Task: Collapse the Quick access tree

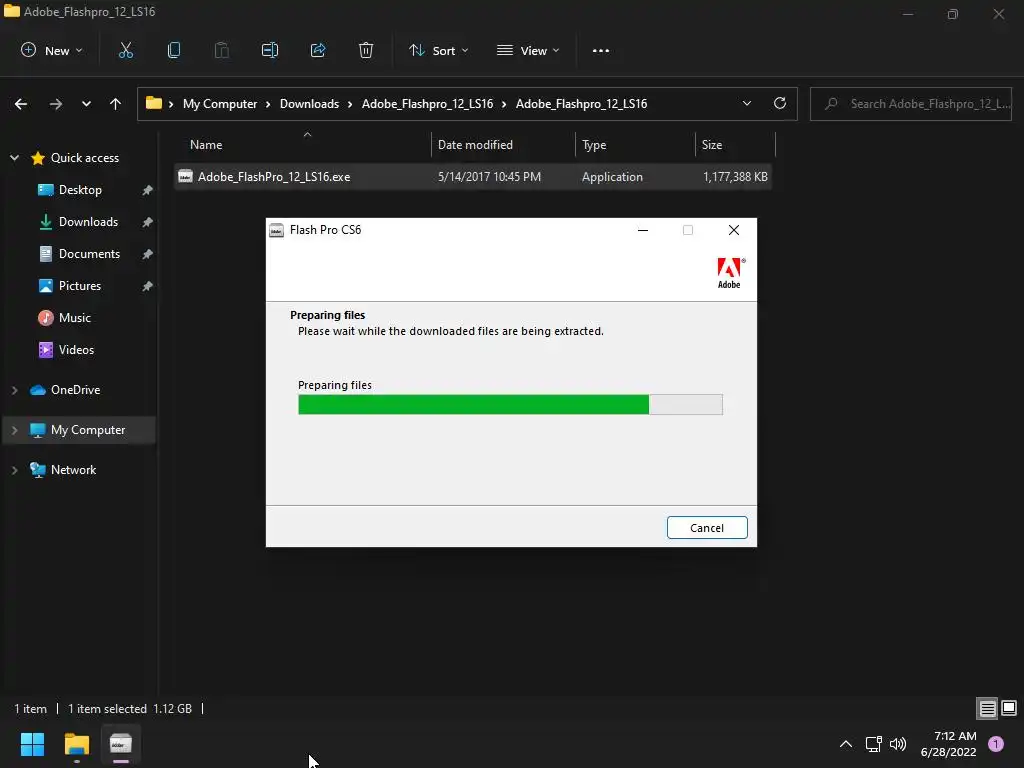Action: point(14,158)
